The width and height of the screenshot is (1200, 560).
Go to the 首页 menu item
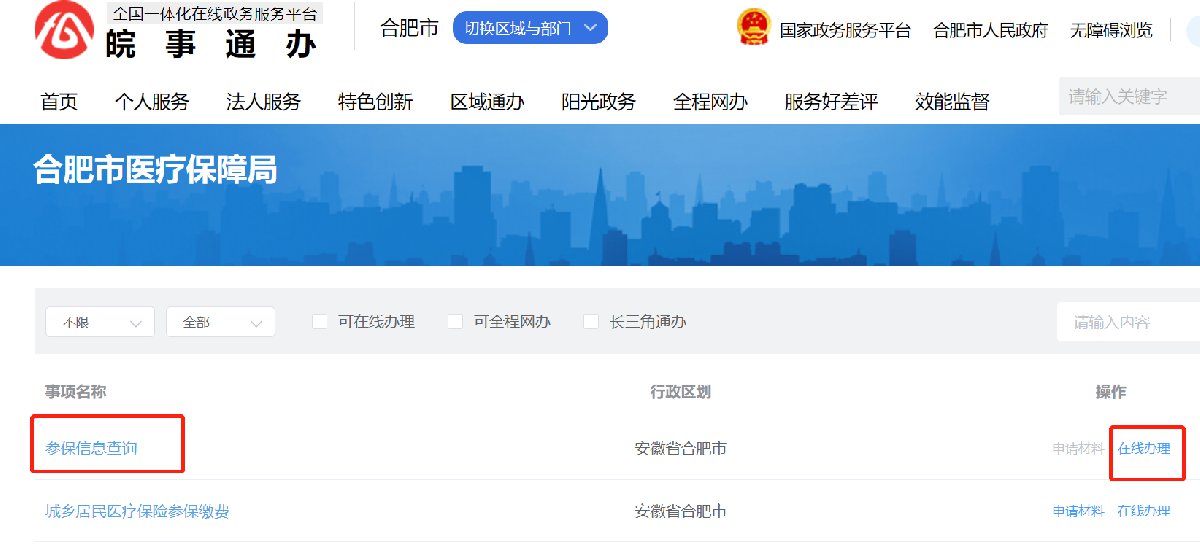(x=59, y=101)
